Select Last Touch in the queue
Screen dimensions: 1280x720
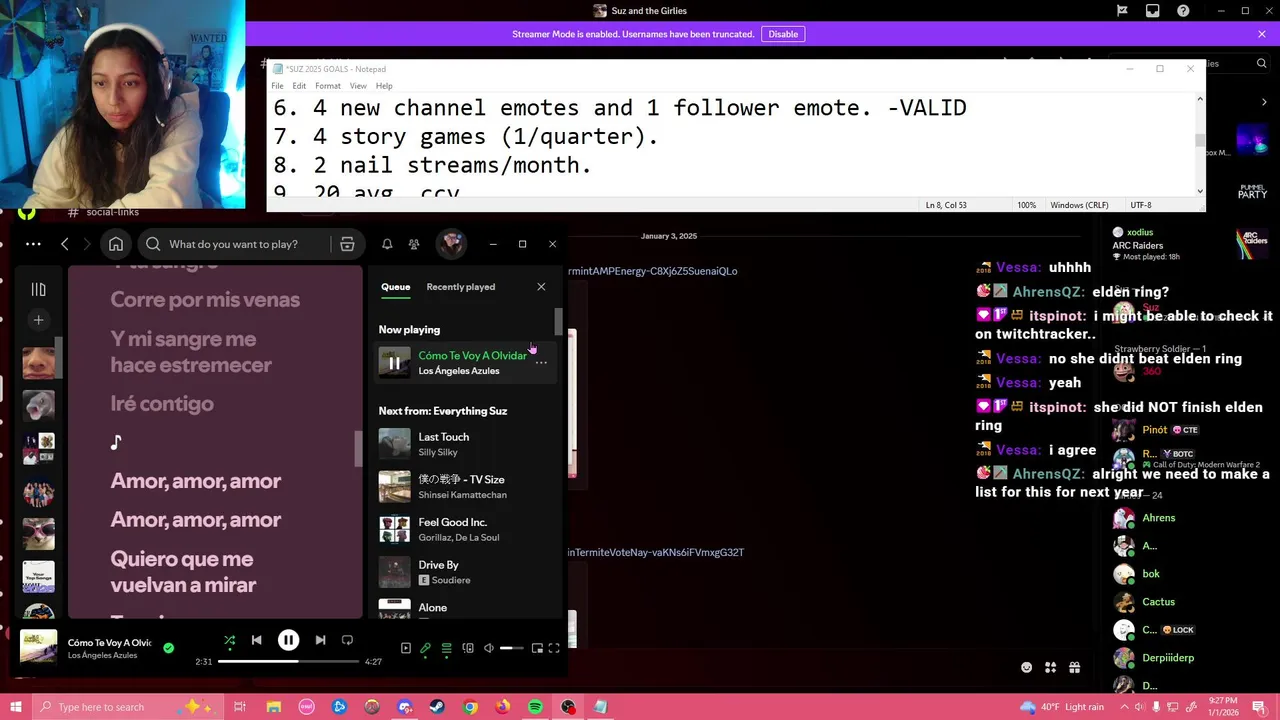(x=464, y=444)
